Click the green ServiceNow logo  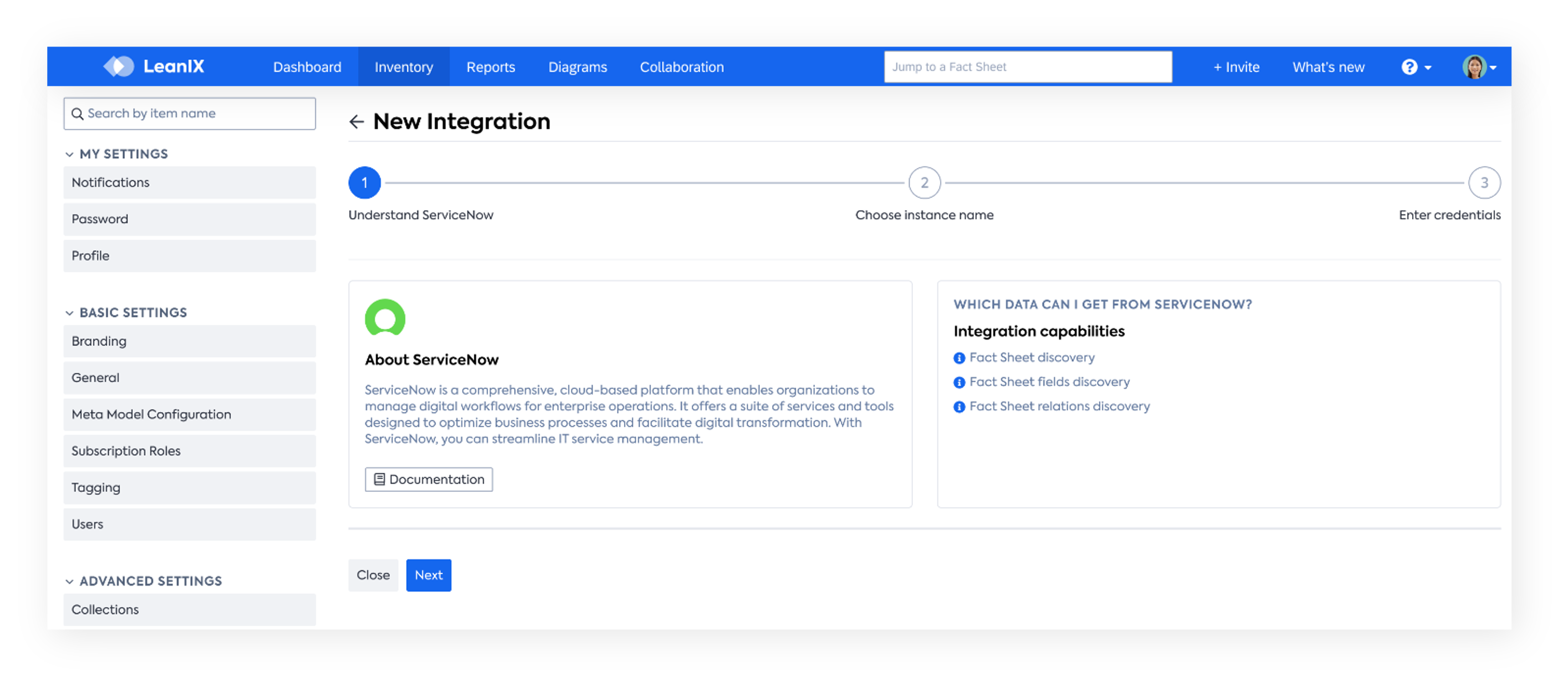[x=385, y=318]
